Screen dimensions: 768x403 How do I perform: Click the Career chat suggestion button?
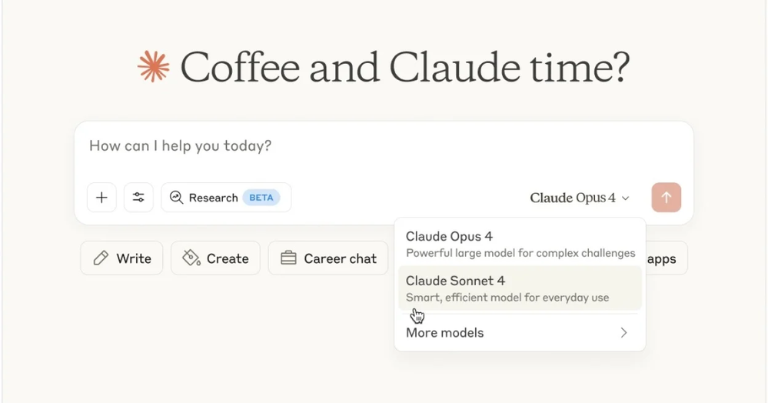coord(328,258)
